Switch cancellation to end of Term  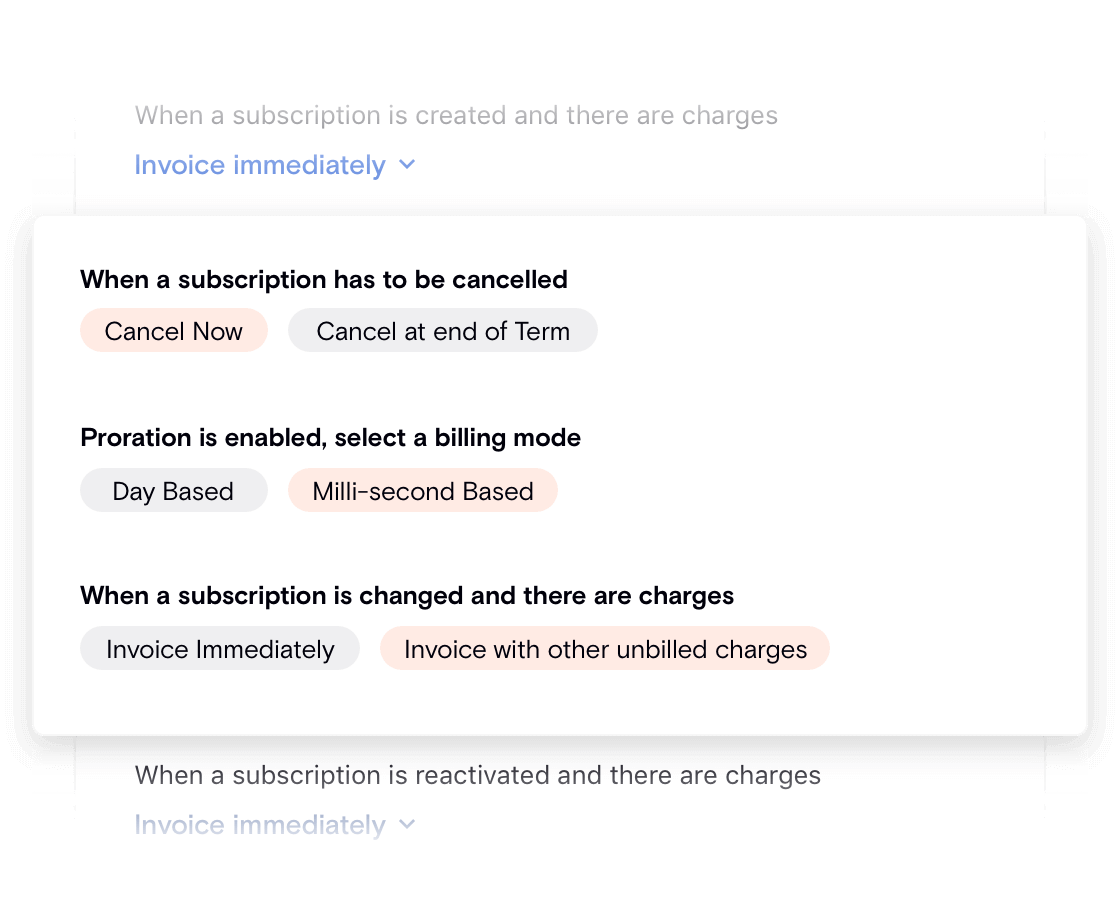click(442, 330)
